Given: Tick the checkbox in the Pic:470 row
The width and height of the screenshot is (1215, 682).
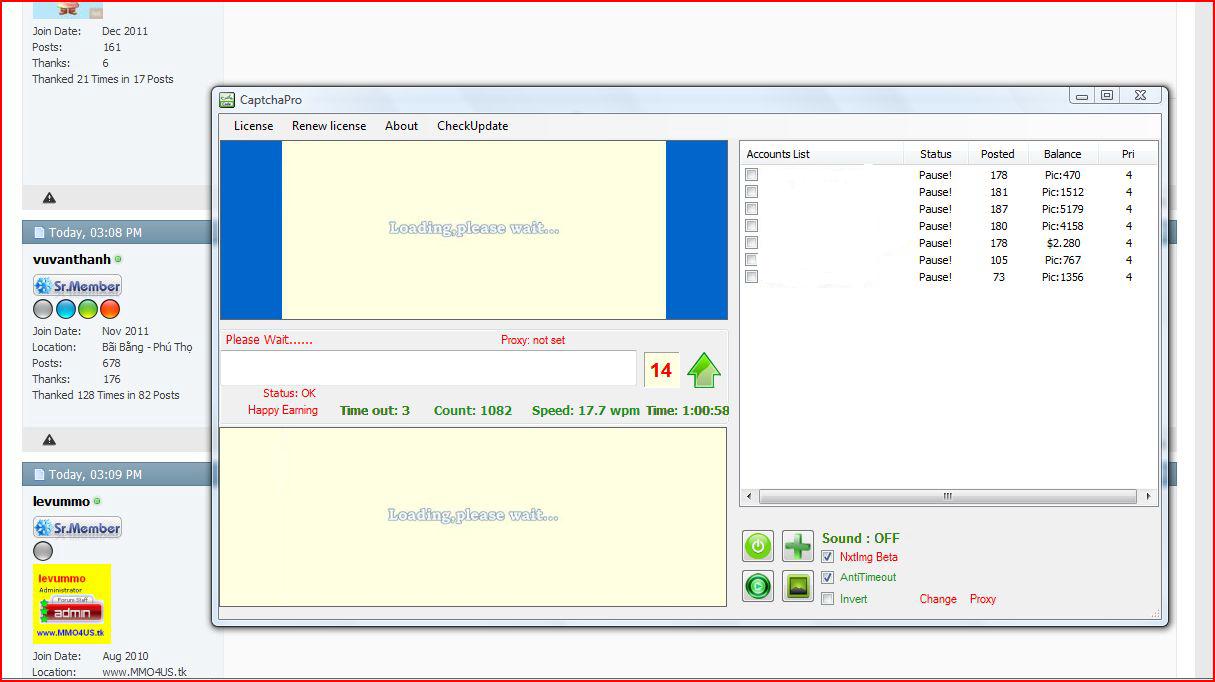Looking at the screenshot, I should [x=751, y=175].
